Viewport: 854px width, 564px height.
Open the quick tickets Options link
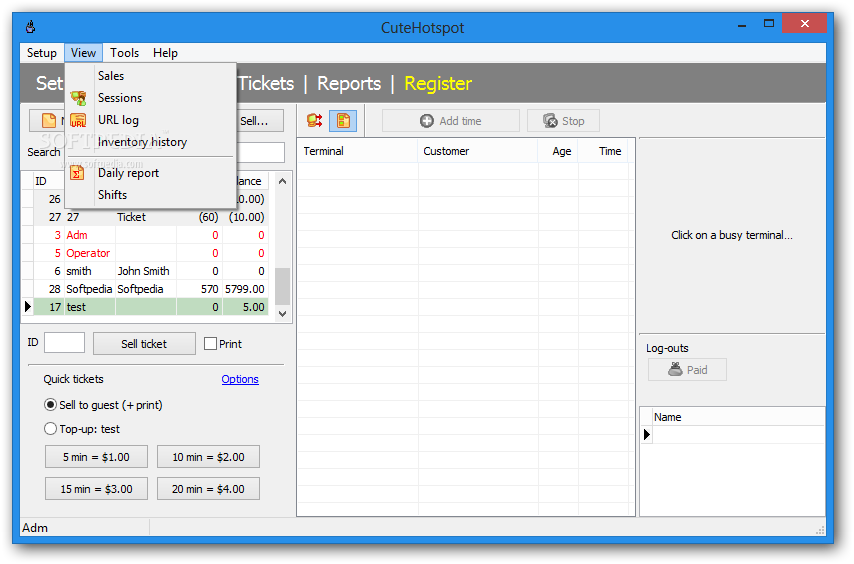coord(240,379)
